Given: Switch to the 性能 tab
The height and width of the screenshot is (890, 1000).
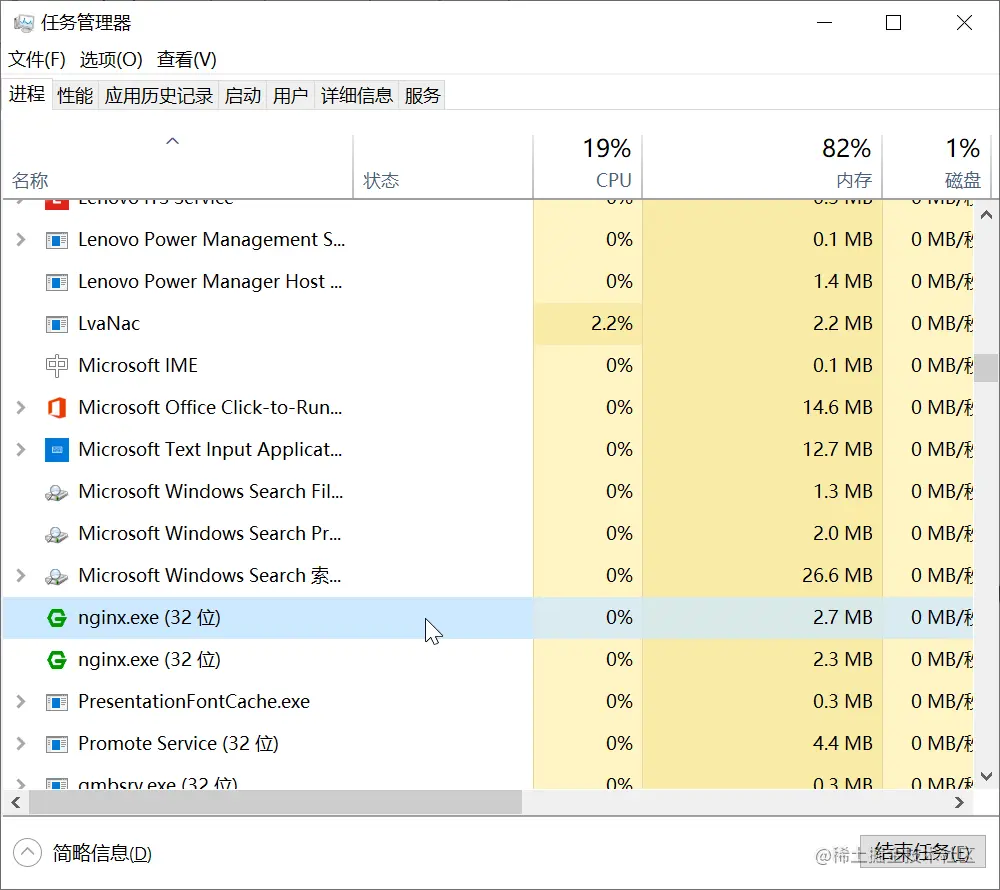Looking at the screenshot, I should click(x=75, y=96).
